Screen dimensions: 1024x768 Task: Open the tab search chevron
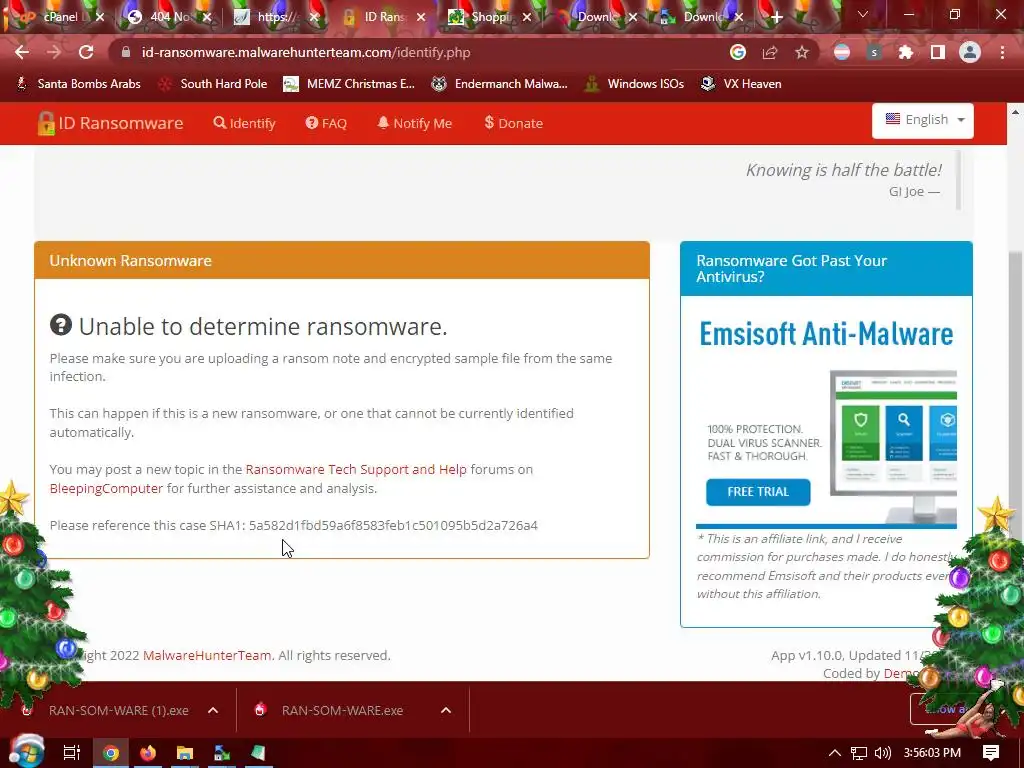pyautogui.click(x=863, y=14)
